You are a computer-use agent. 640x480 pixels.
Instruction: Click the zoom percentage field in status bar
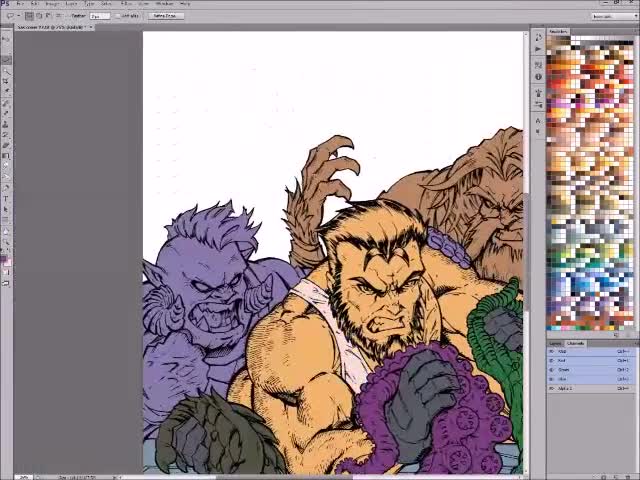tap(24, 477)
